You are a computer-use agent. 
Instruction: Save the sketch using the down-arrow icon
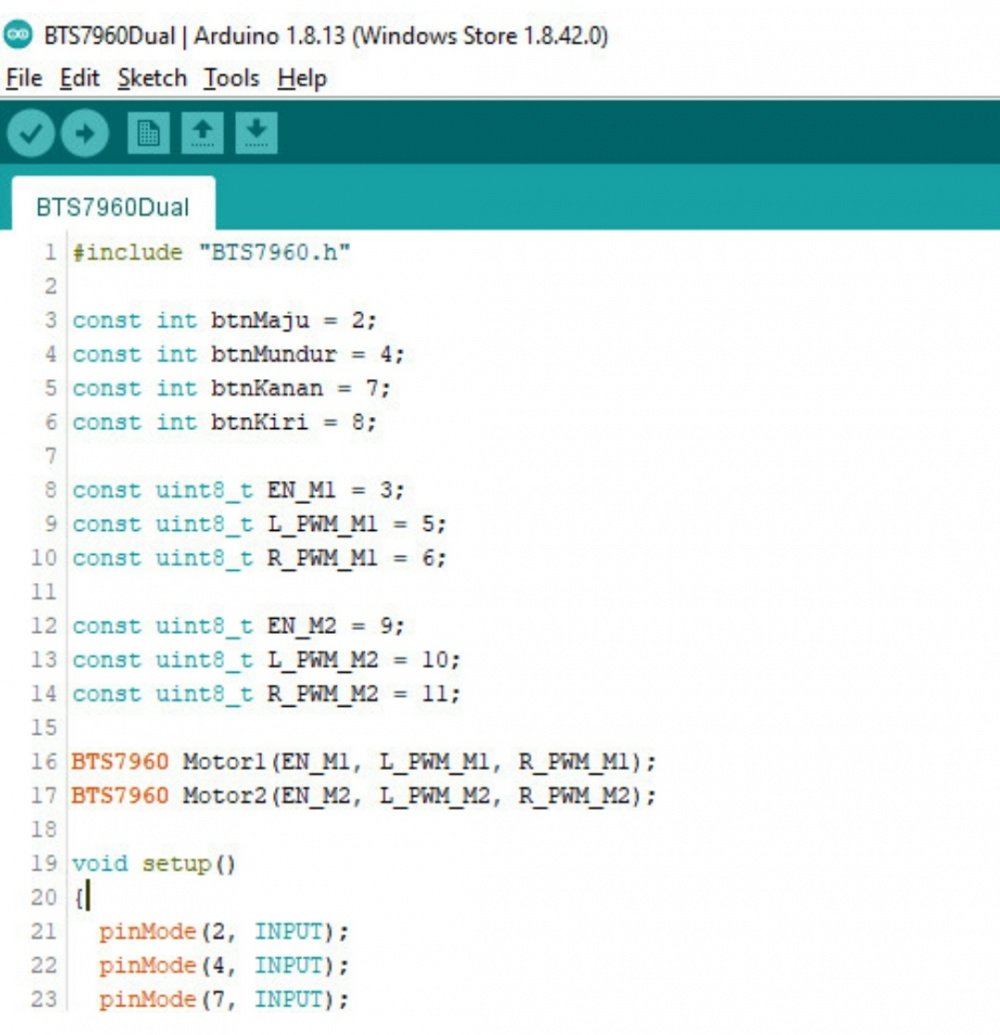(x=257, y=133)
